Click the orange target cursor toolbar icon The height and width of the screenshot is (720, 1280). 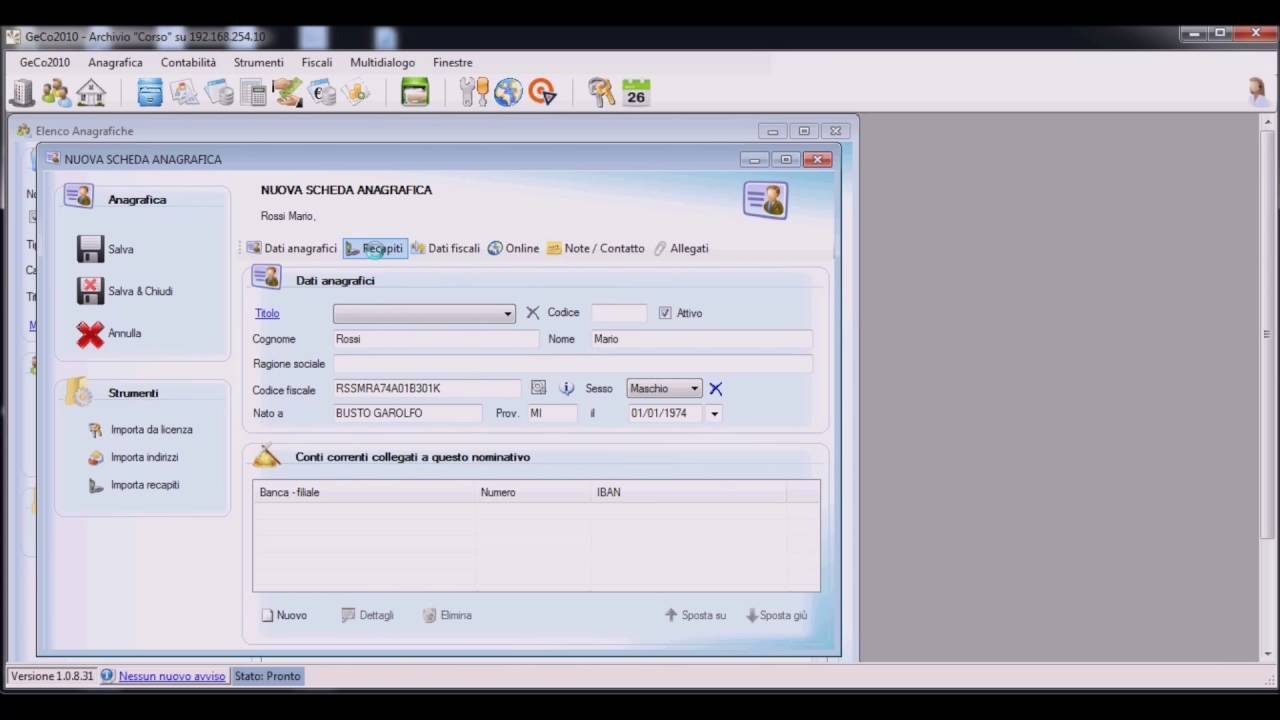542,93
